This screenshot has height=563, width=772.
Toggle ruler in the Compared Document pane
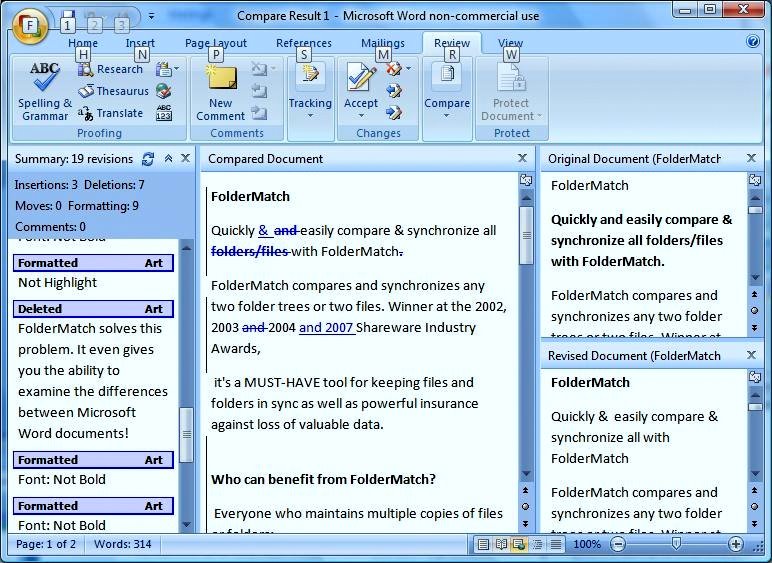tap(526, 180)
